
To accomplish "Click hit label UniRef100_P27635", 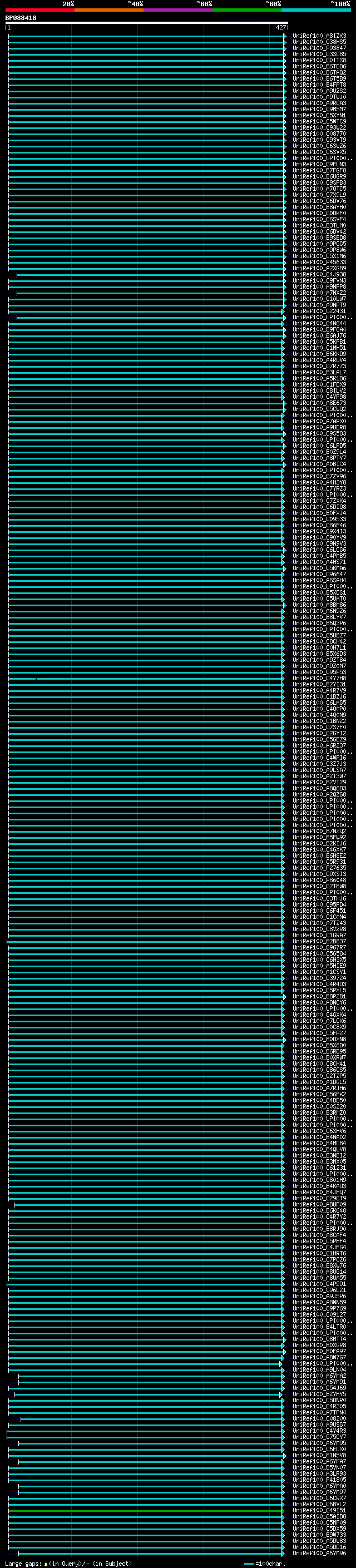I will [319, 868].
